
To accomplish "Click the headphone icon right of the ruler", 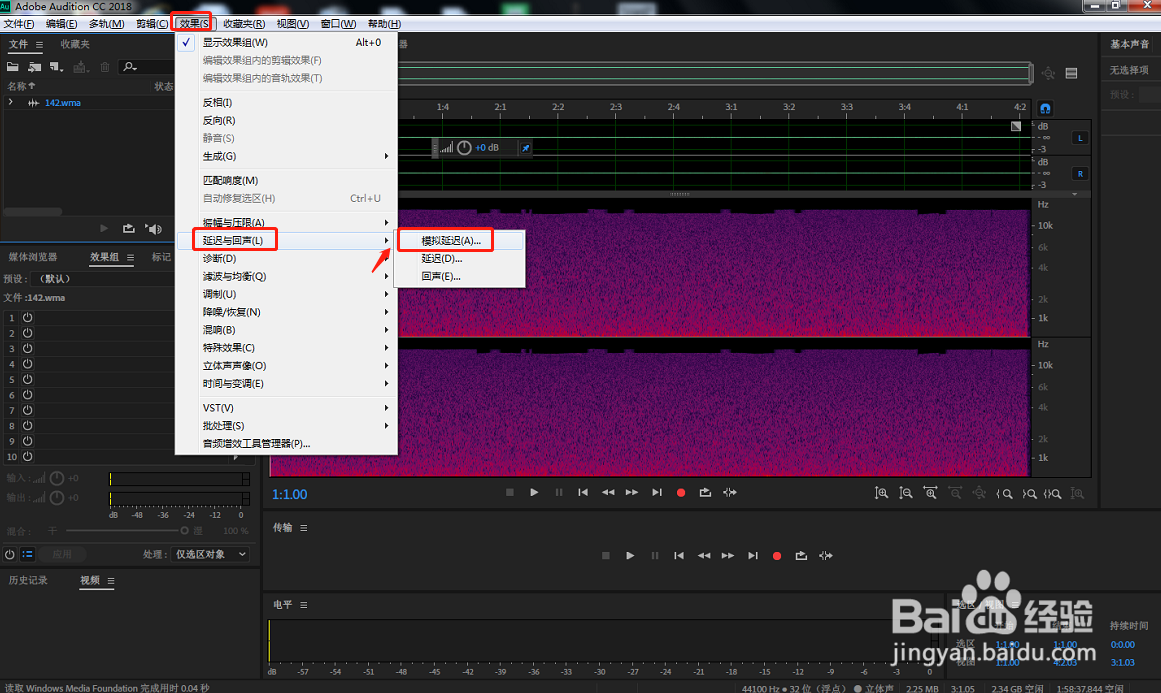I will [1045, 108].
